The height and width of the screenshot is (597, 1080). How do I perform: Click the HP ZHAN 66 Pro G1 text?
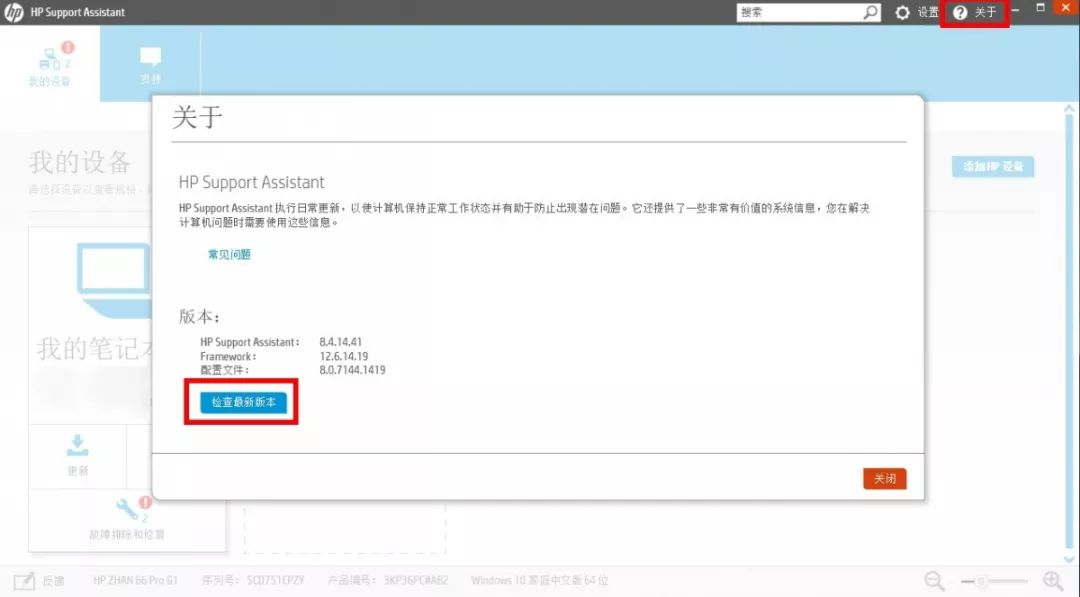tap(135, 580)
